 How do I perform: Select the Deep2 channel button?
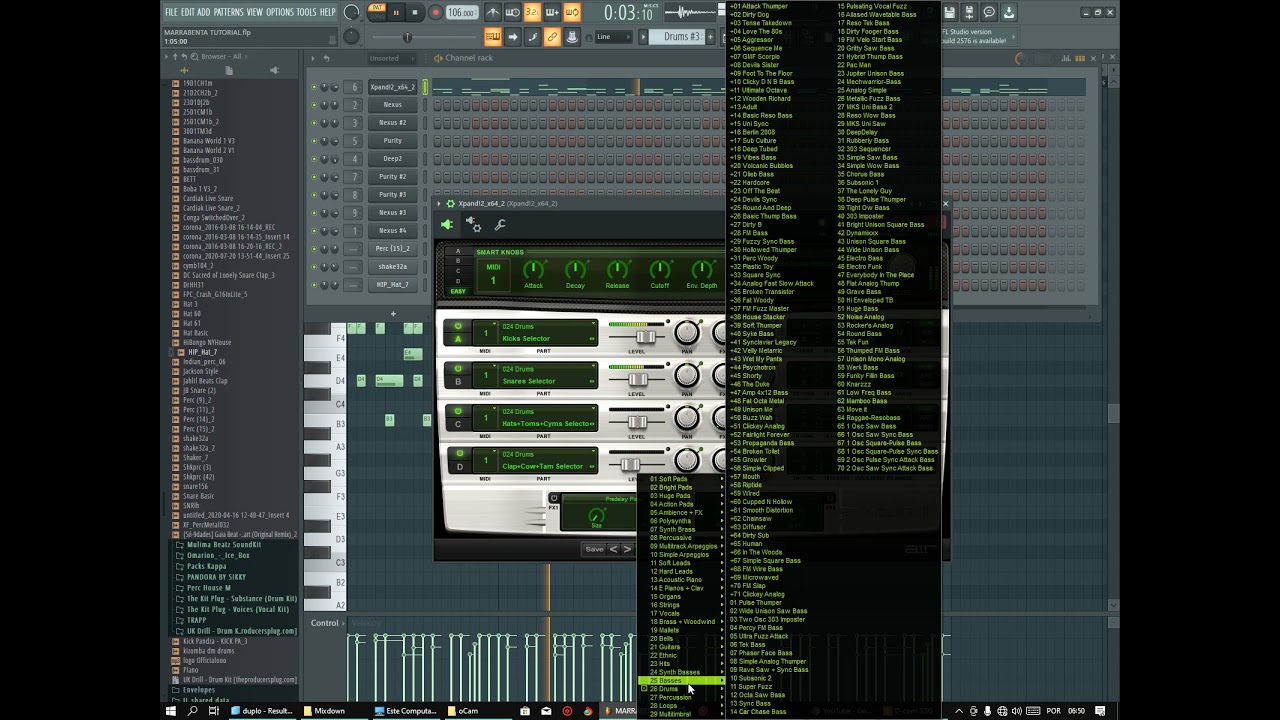pos(393,159)
